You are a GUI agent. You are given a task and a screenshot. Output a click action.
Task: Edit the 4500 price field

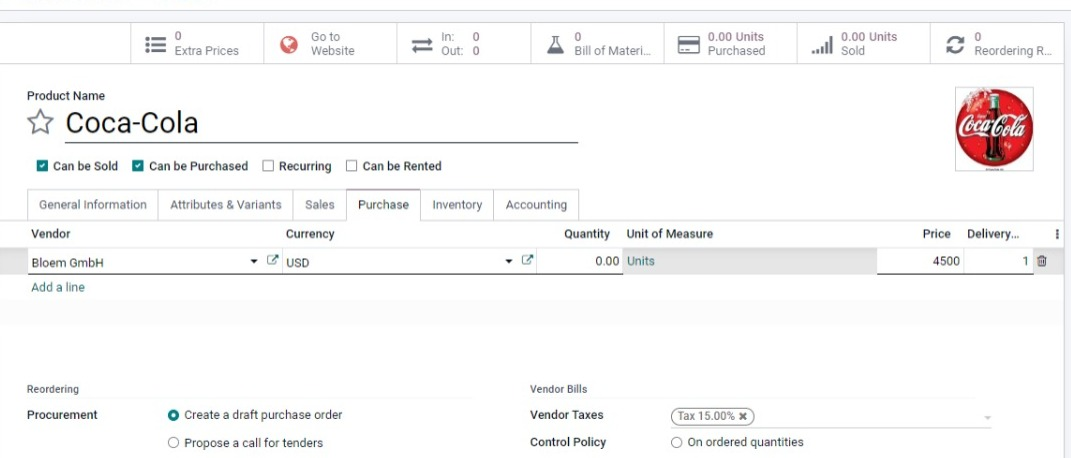920,261
